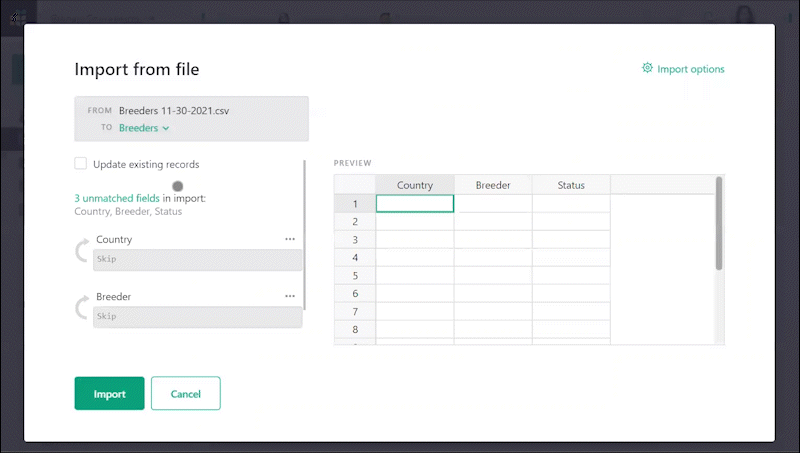This screenshot has width=800, height=453.
Task: Enable the Update existing records checkbox
Action: pos(81,164)
